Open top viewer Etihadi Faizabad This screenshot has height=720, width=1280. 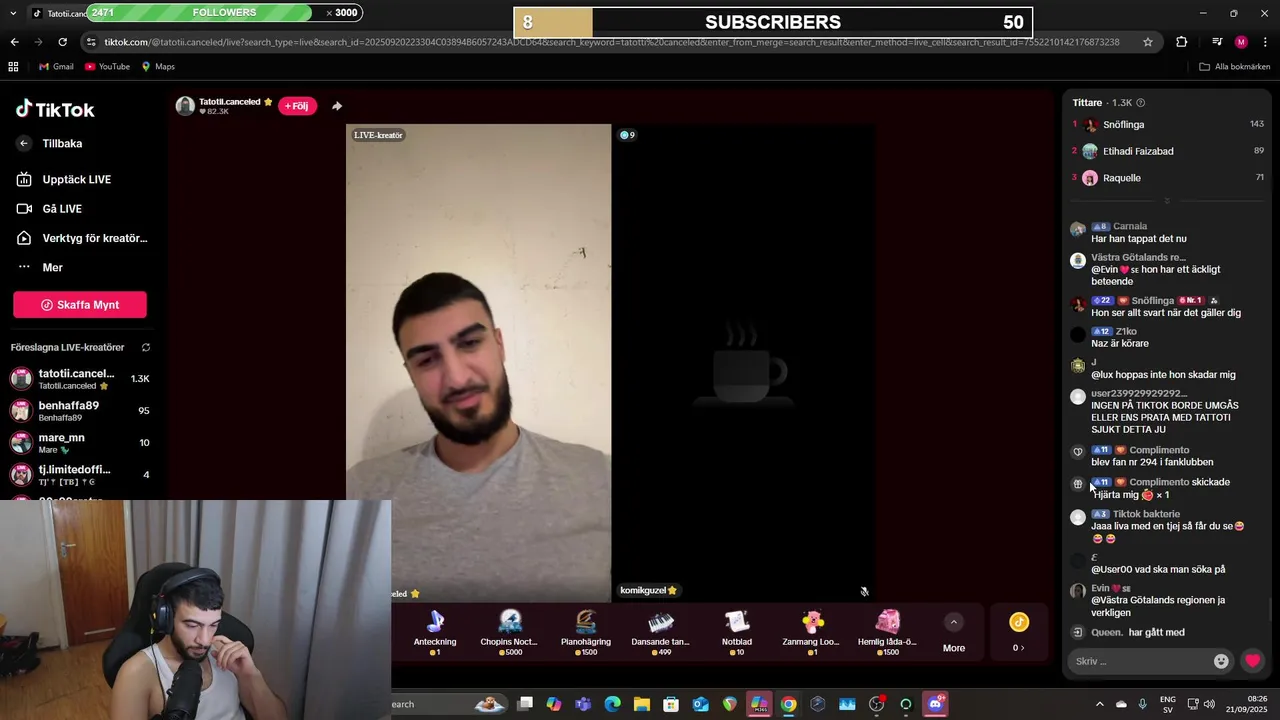point(1167,151)
